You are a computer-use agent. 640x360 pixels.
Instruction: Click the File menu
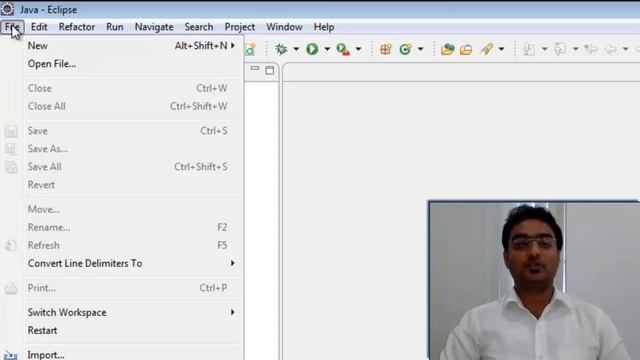coord(12,27)
